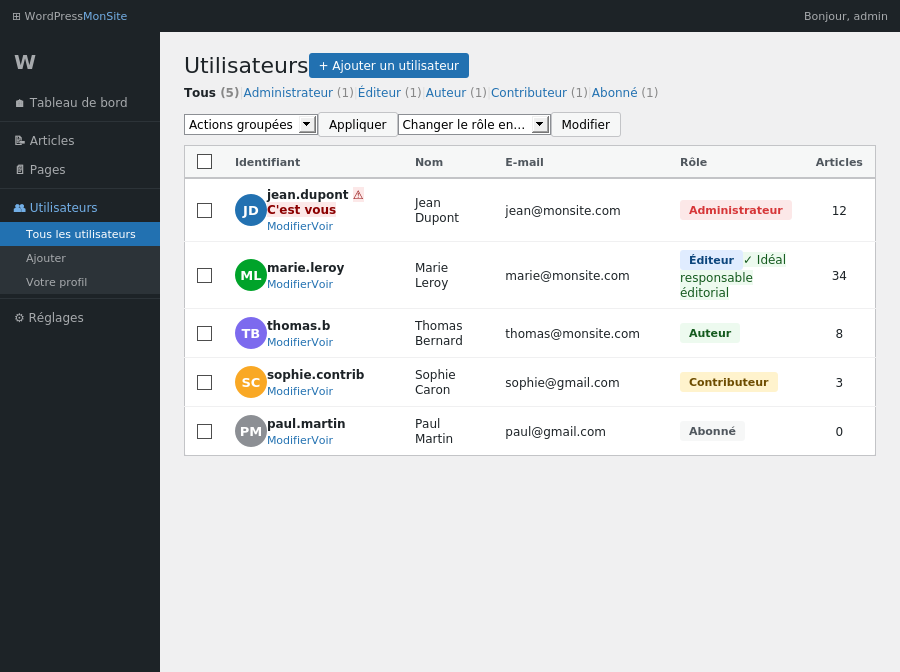900x672 pixels.
Task: Click the PM avatar circle
Action: point(251,432)
